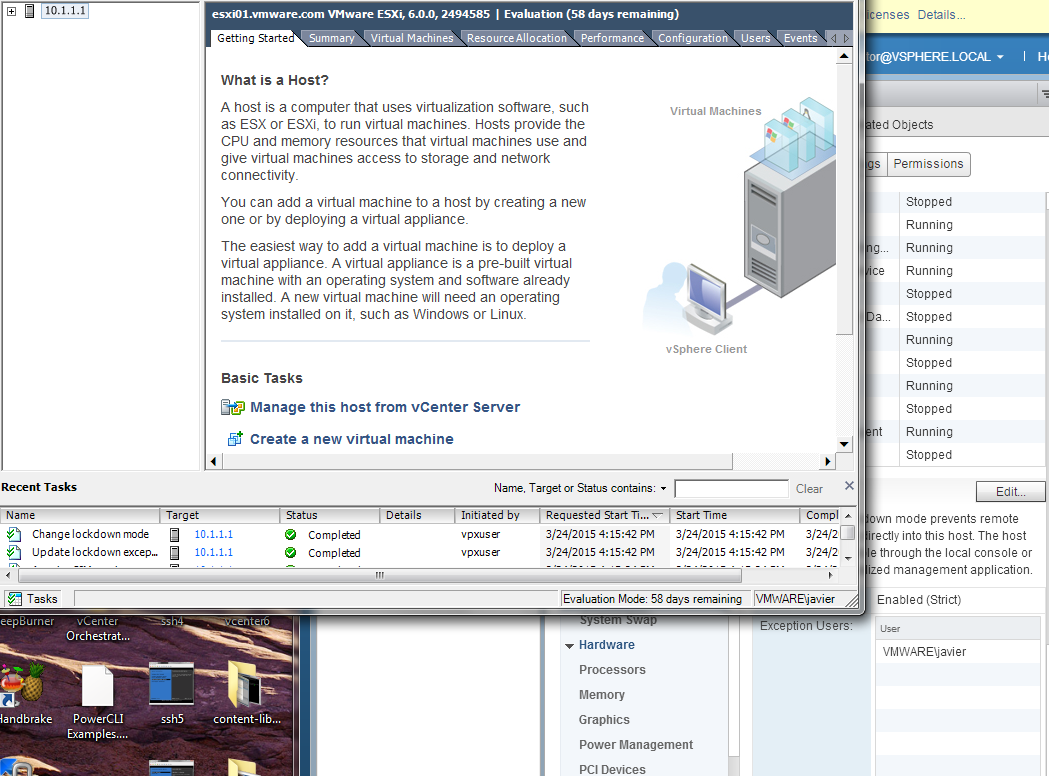The height and width of the screenshot is (776, 1049).
Task: Click the horizontal scroll-left arrow in Getting Started pane
Action: click(213, 461)
